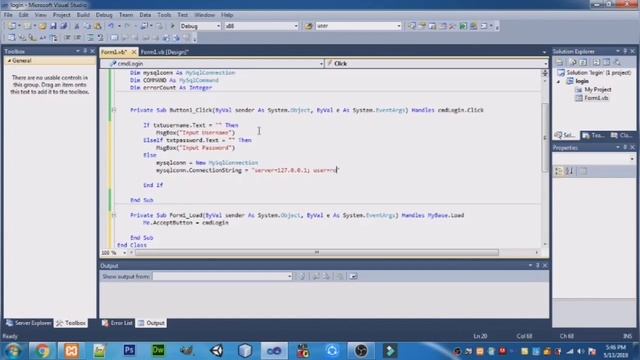This screenshot has height=360, width=640.
Task: Click the New Project toolbar icon
Action: pos(11,26)
